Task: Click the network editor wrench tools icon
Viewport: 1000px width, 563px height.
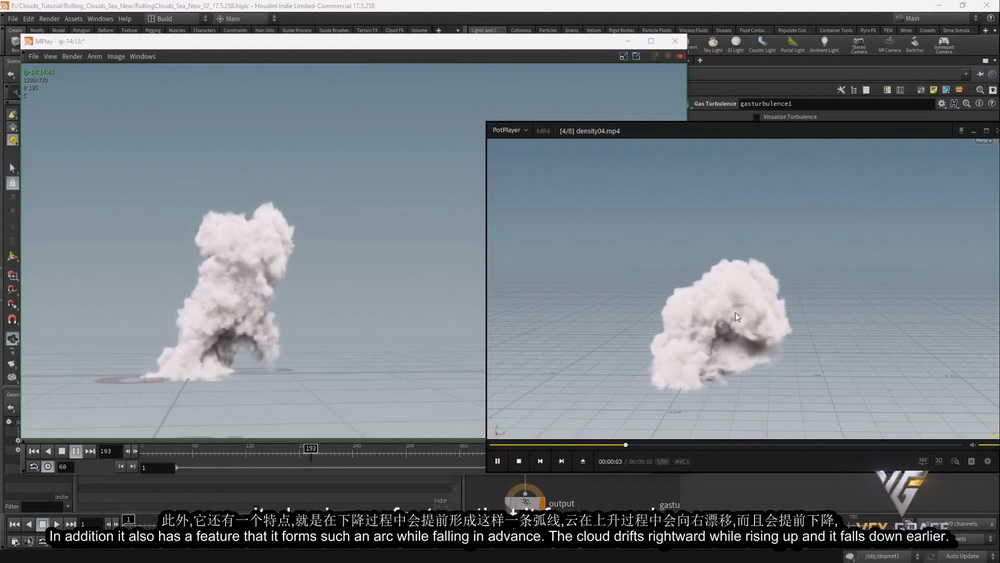Action: 841,90
